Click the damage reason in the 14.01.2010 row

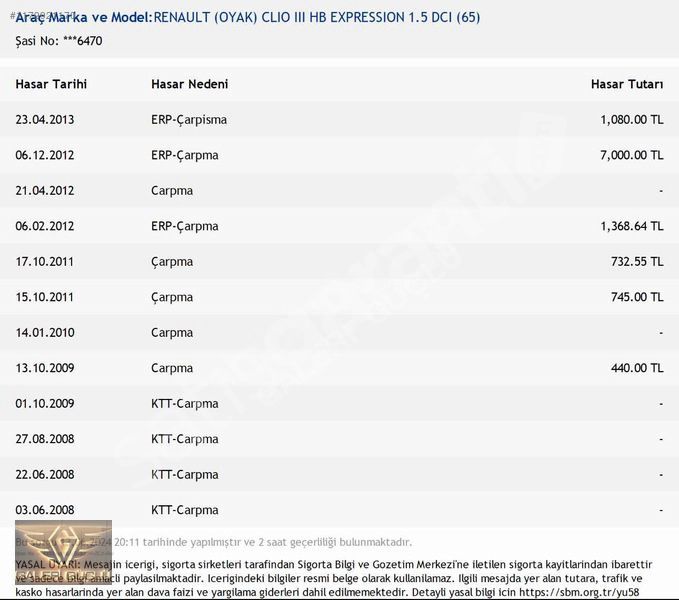click(x=171, y=333)
